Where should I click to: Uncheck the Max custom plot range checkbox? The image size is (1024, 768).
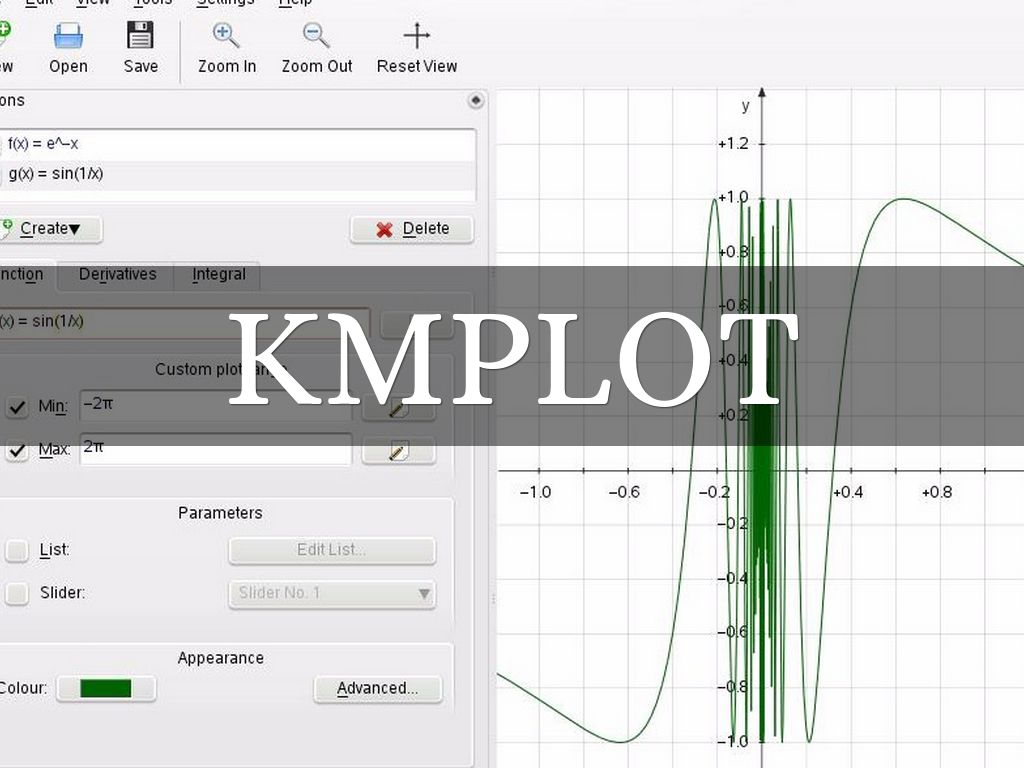[18, 450]
